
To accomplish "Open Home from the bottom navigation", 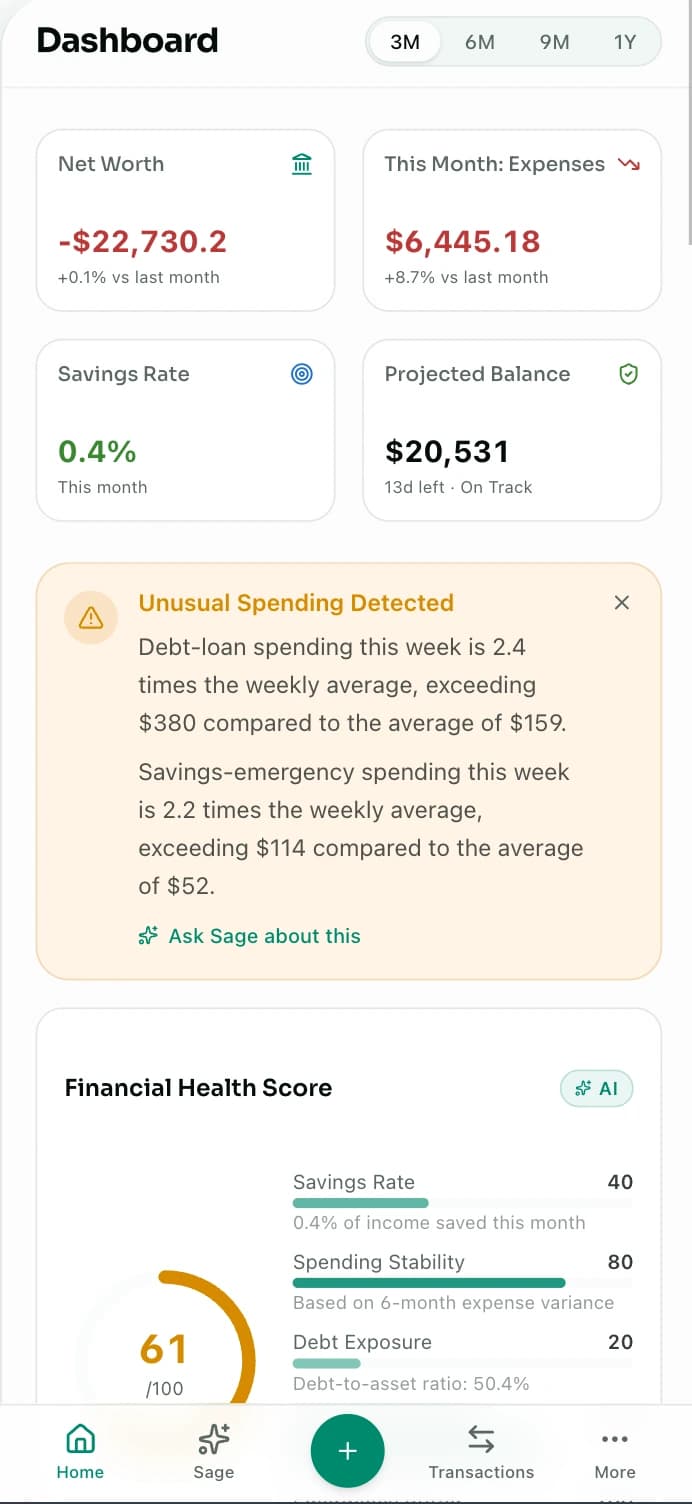I will pos(80,1452).
